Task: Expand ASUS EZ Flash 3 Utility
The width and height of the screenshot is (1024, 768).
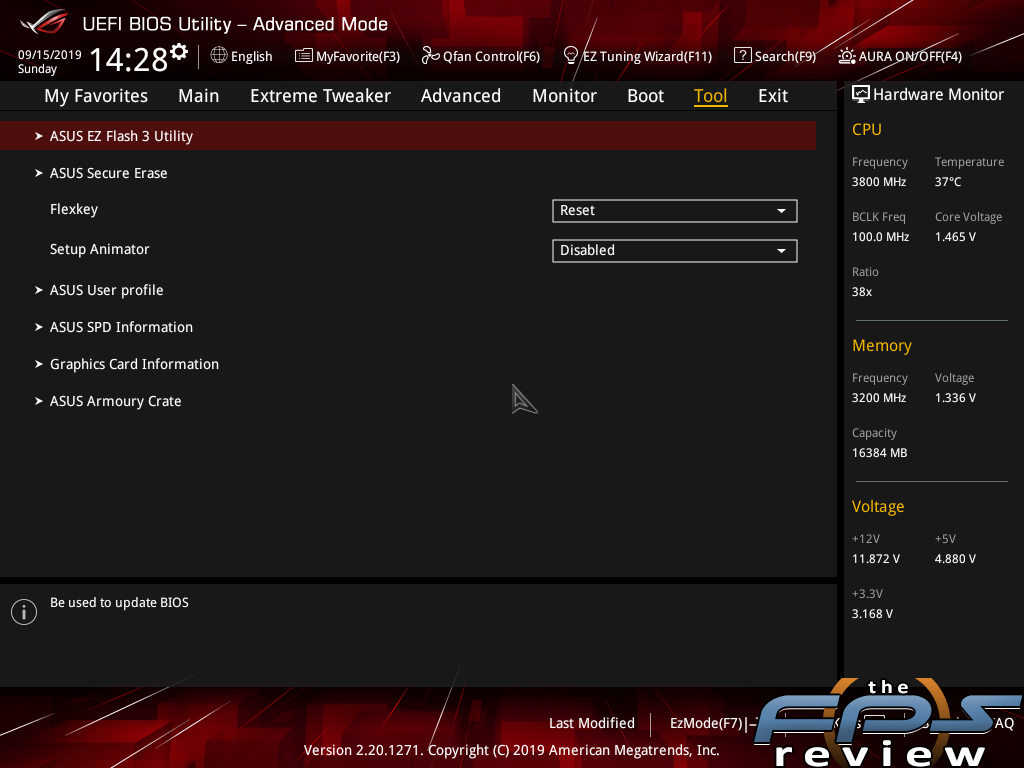Action: point(408,136)
